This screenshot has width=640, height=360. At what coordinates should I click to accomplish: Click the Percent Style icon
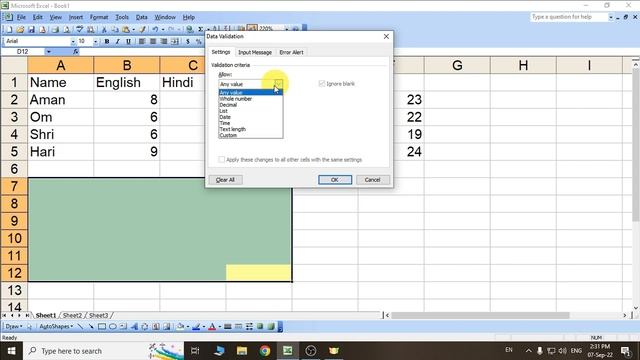tap(199, 41)
